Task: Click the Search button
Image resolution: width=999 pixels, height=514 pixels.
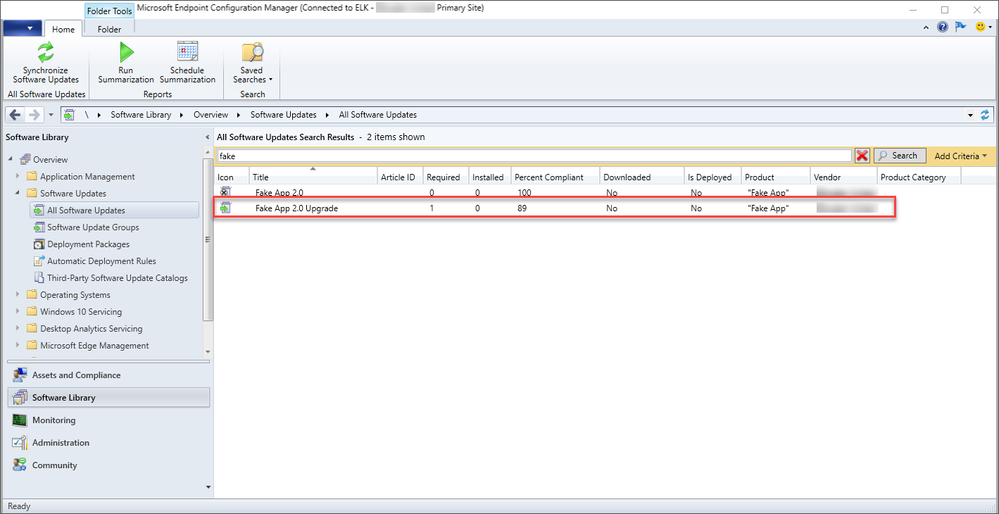Action: point(899,155)
